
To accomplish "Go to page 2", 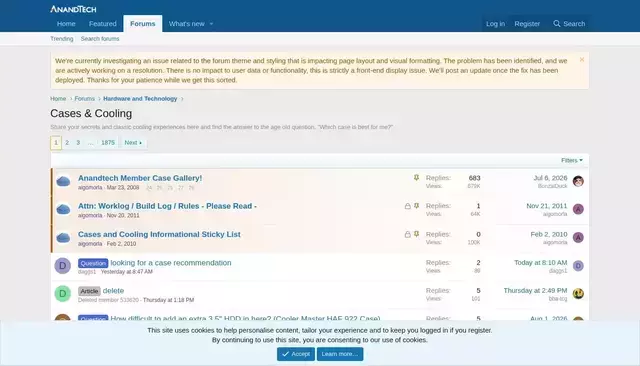I will point(67,142).
